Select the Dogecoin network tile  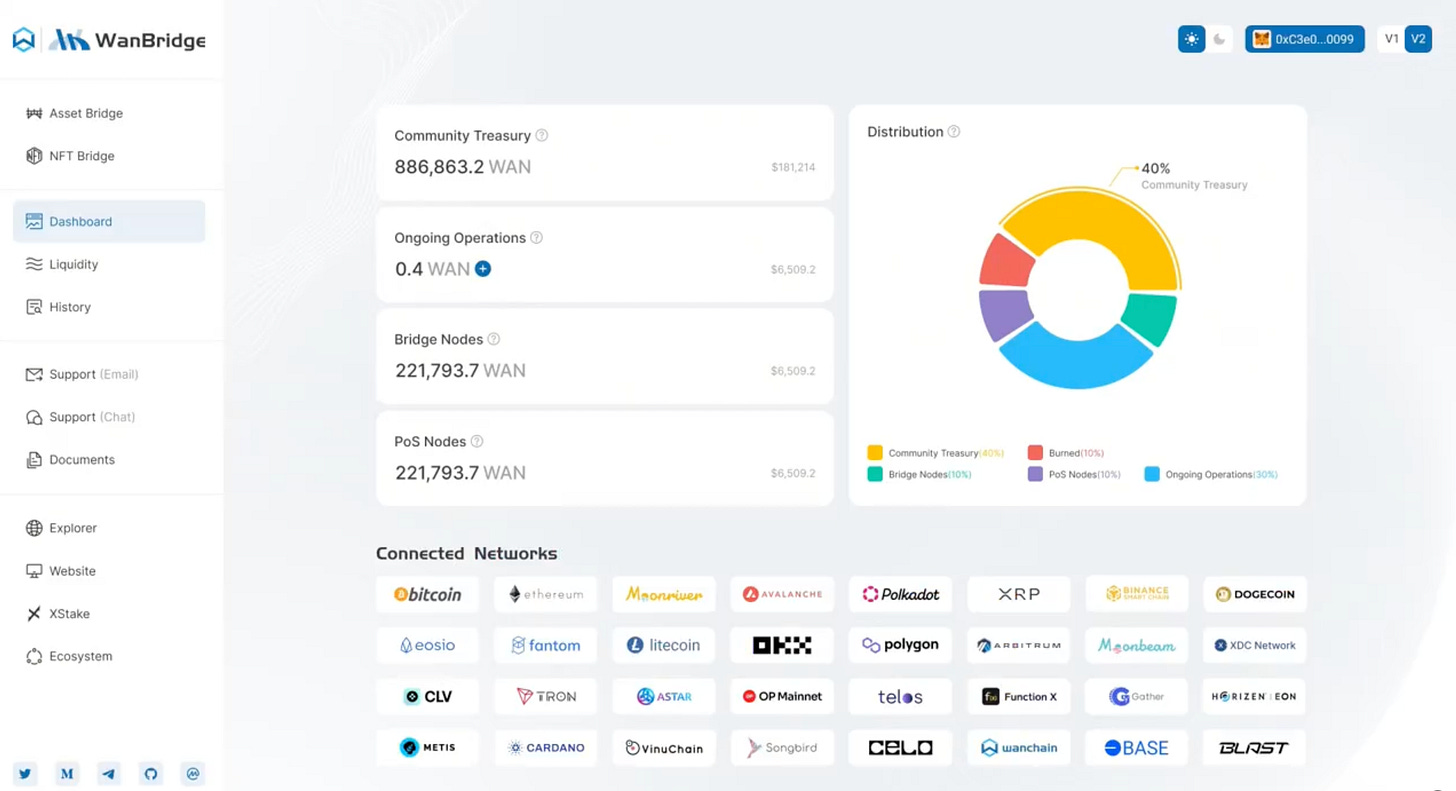click(x=1255, y=594)
